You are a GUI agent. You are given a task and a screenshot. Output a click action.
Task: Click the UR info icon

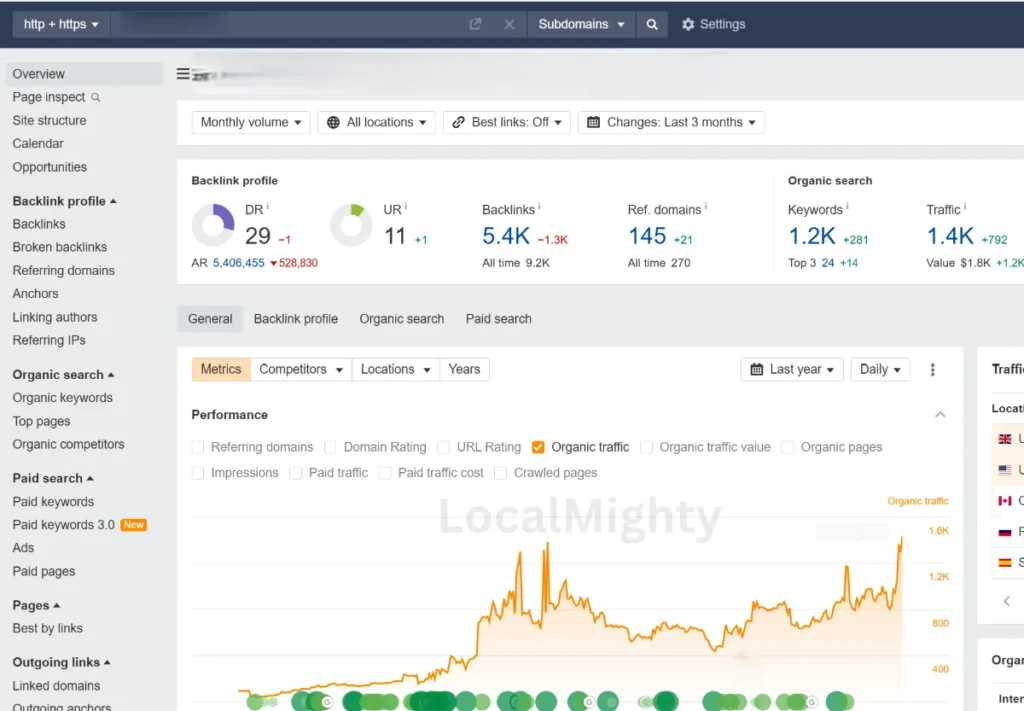pos(406,206)
